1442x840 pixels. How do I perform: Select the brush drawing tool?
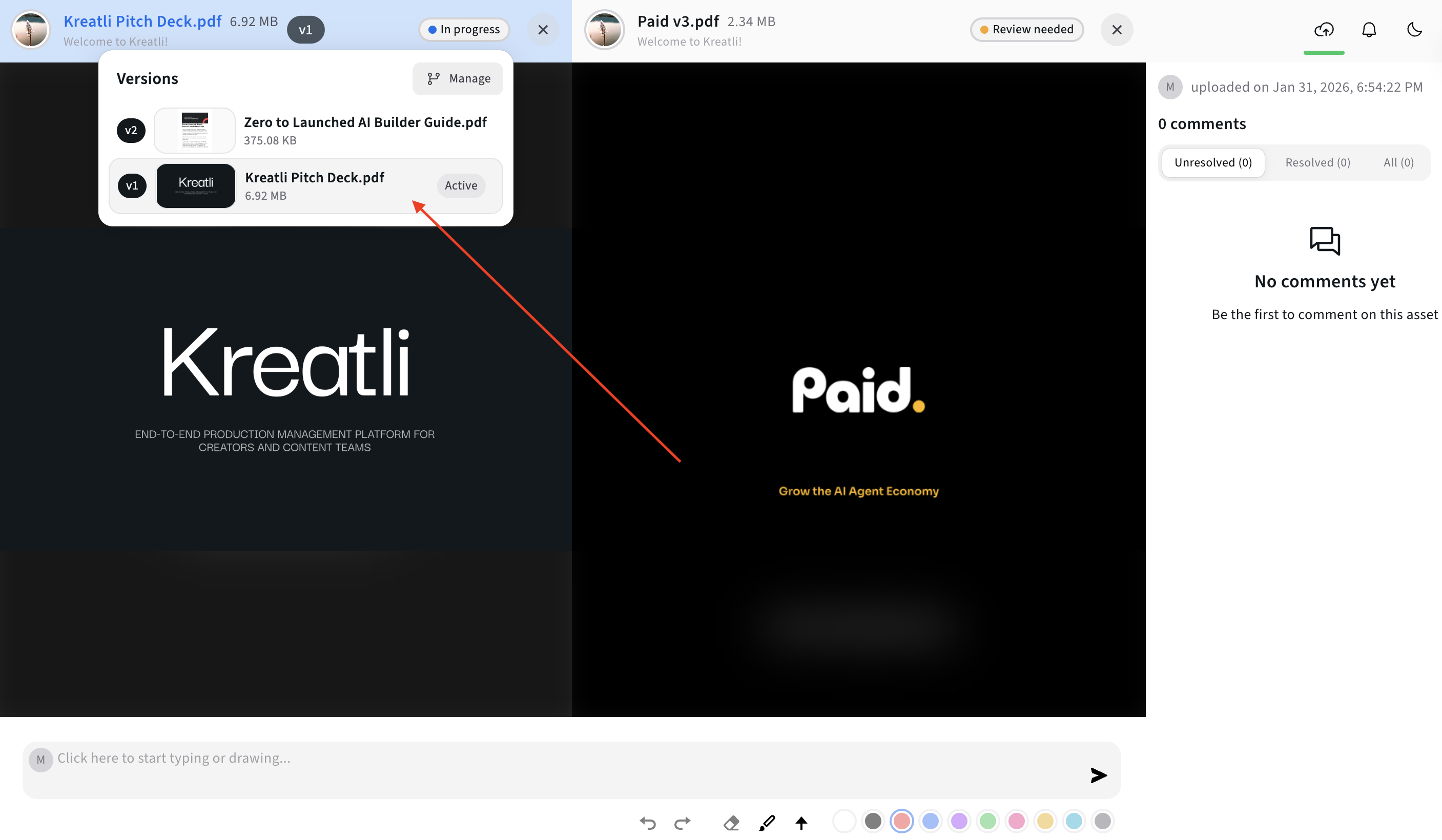point(767,822)
